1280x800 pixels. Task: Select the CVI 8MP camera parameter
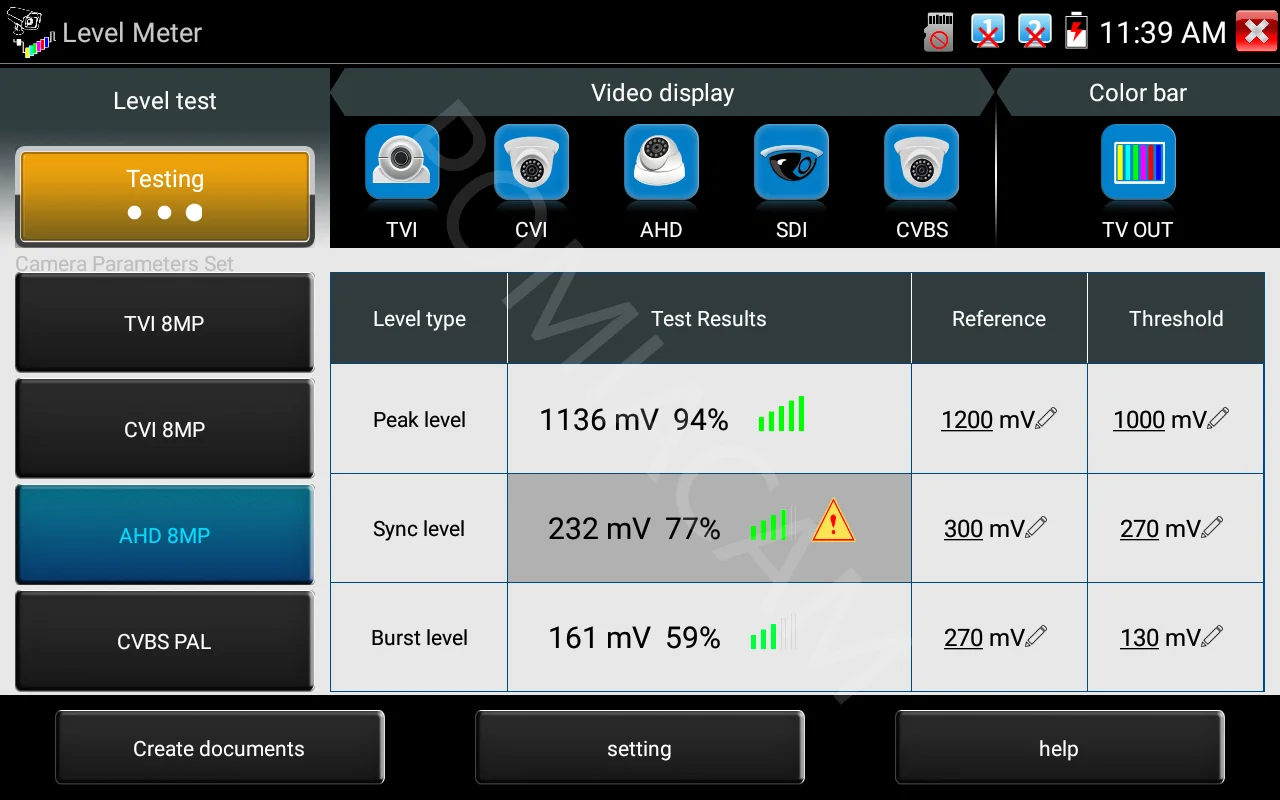click(x=165, y=429)
